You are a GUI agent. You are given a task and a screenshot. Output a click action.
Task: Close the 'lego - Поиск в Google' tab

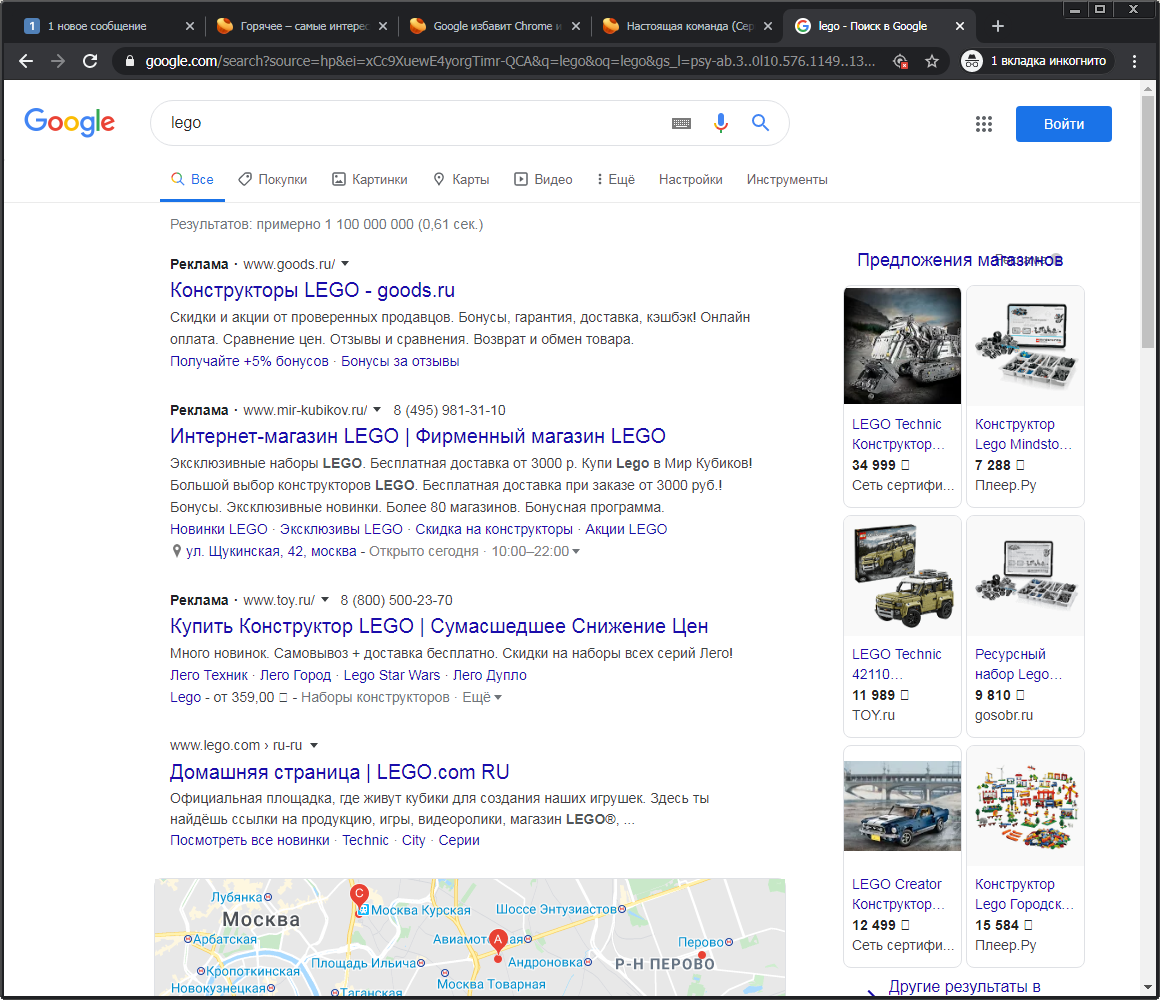click(960, 26)
